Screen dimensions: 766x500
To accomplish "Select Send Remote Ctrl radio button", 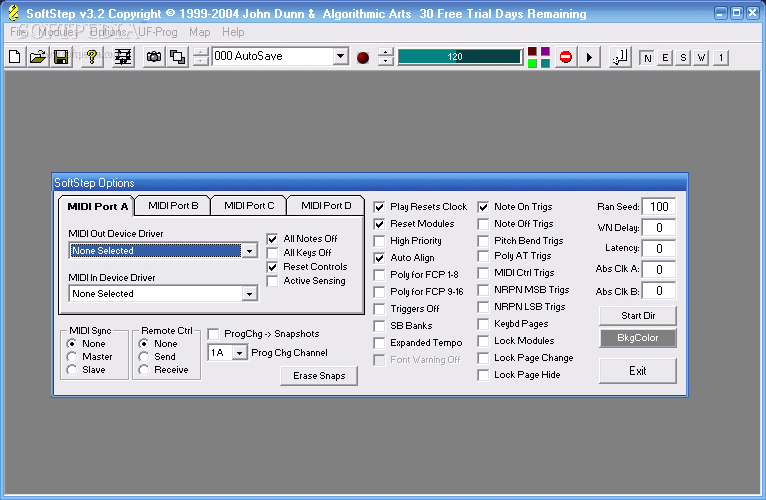I will click(x=144, y=357).
